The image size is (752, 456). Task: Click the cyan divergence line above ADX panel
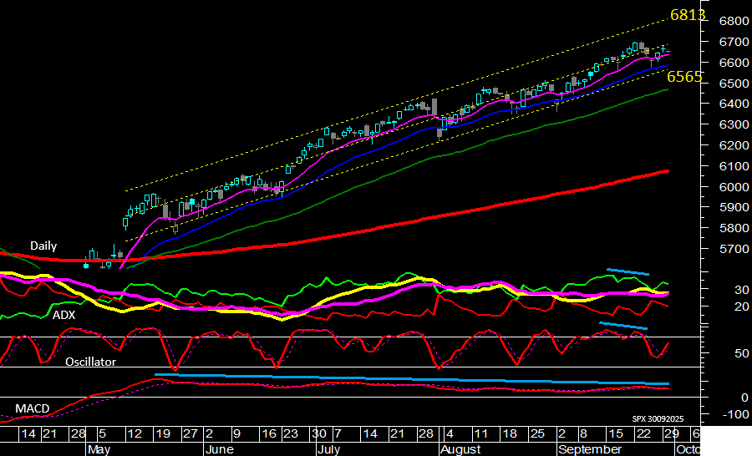coord(629,271)
